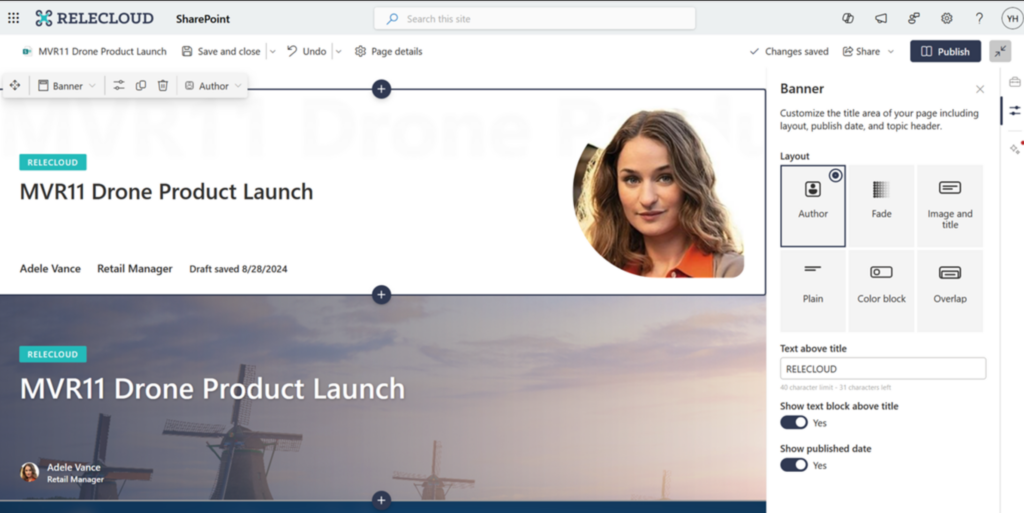Click the move web part icon

(x=15, y=86)
